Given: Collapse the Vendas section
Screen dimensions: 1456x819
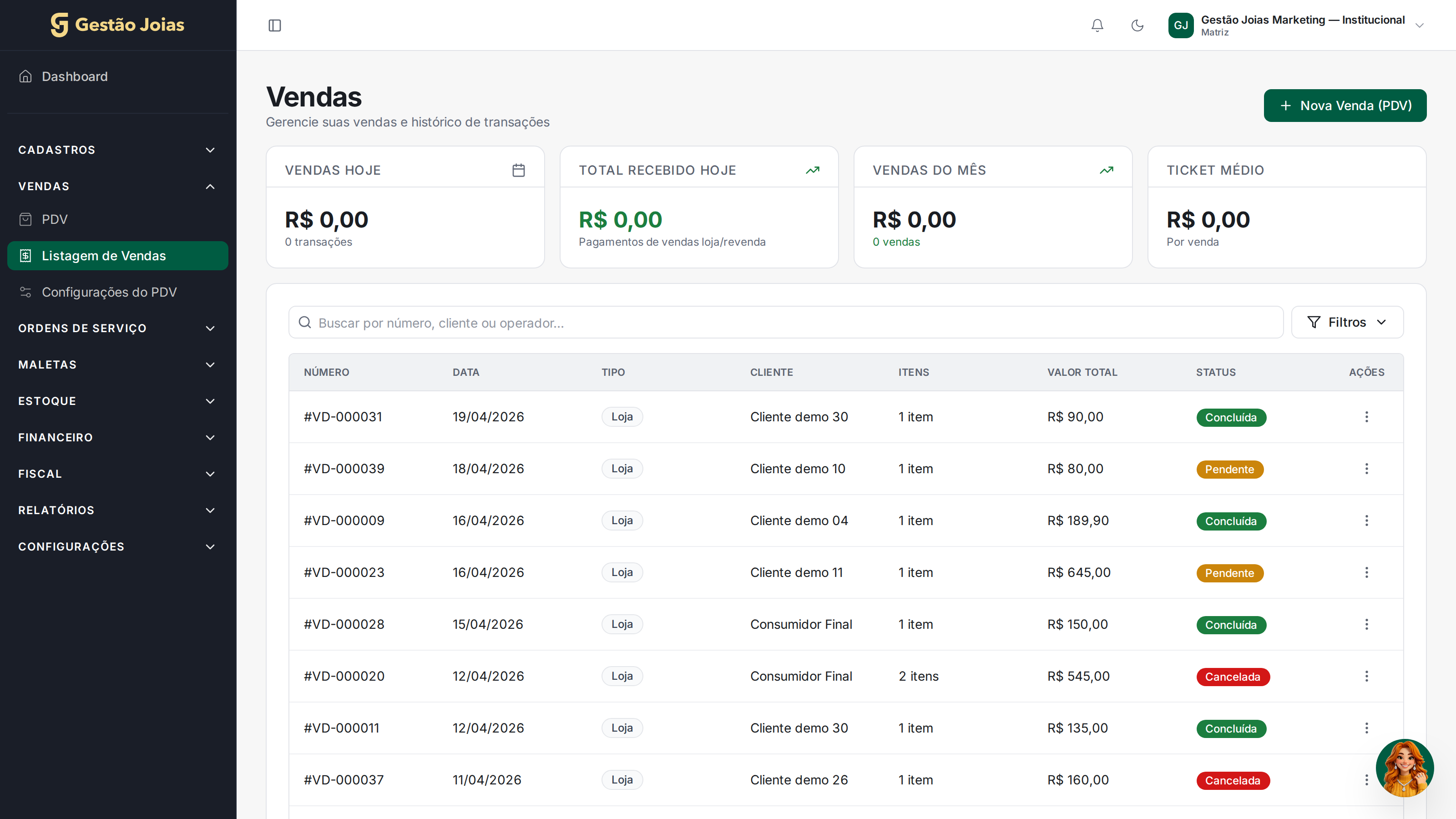Looking at the screenshot, I should tap(117, 187).
